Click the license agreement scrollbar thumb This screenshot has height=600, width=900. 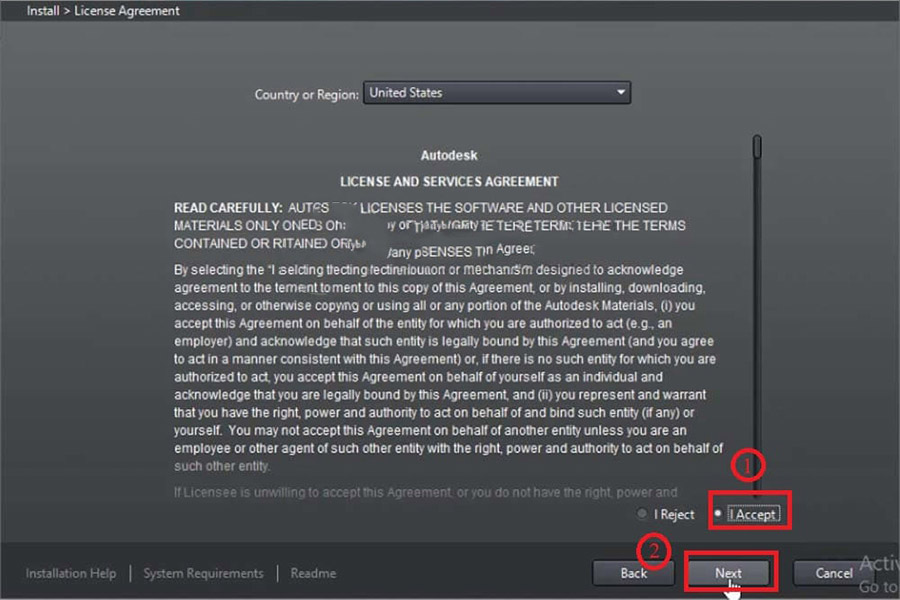[x=757, y=146]
